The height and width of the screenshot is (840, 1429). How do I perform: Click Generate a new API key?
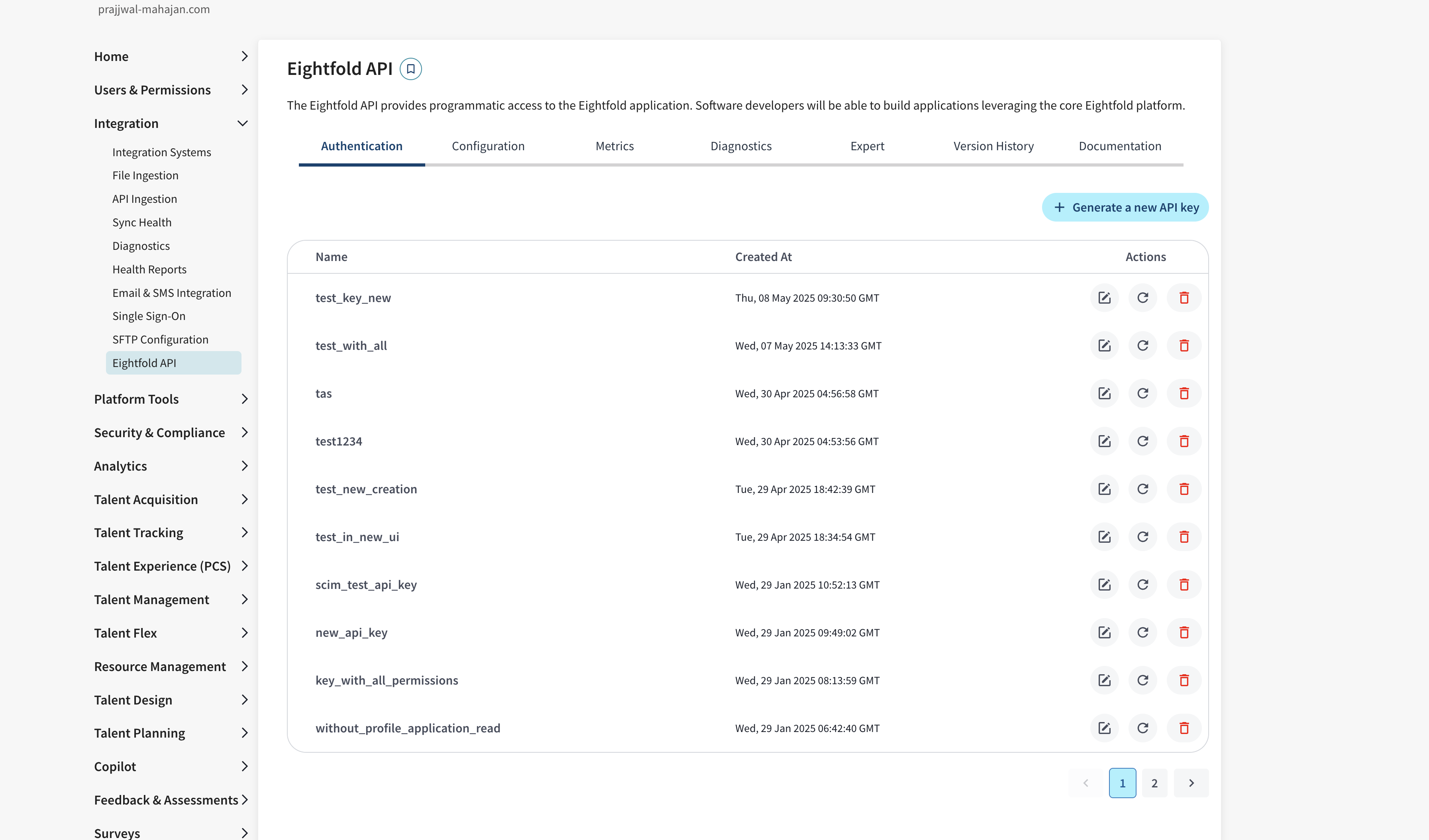pyautogui.click(x=1125, y=208)
